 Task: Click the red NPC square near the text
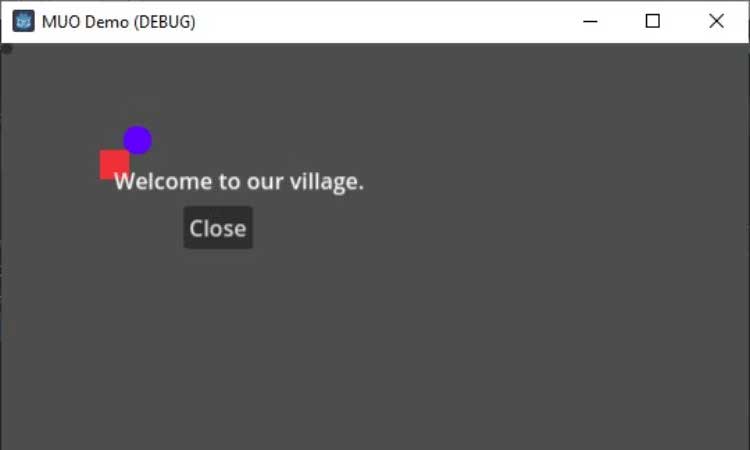[x=114, y=164]
